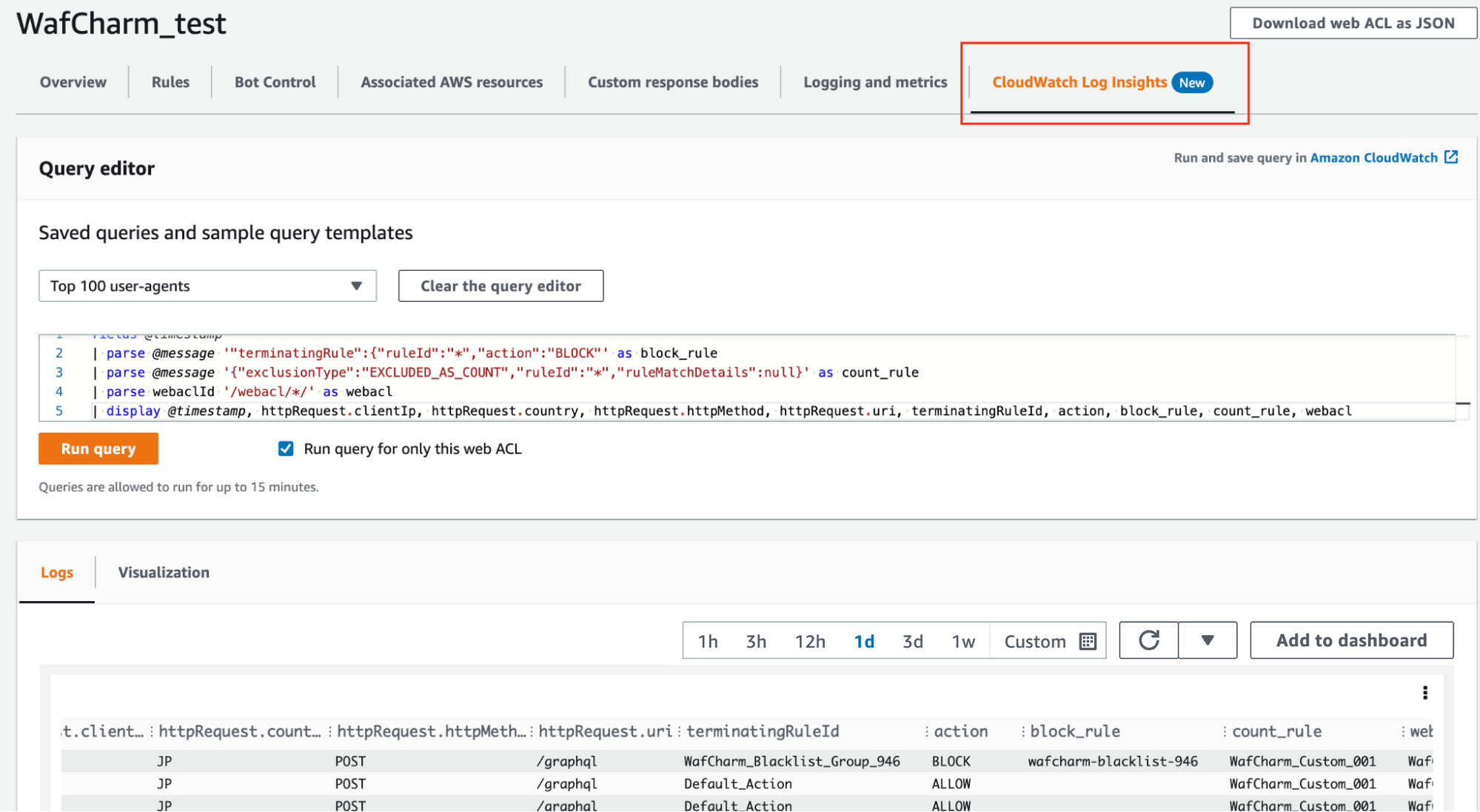Click the httpRequest.uri column header

point(605,731)
